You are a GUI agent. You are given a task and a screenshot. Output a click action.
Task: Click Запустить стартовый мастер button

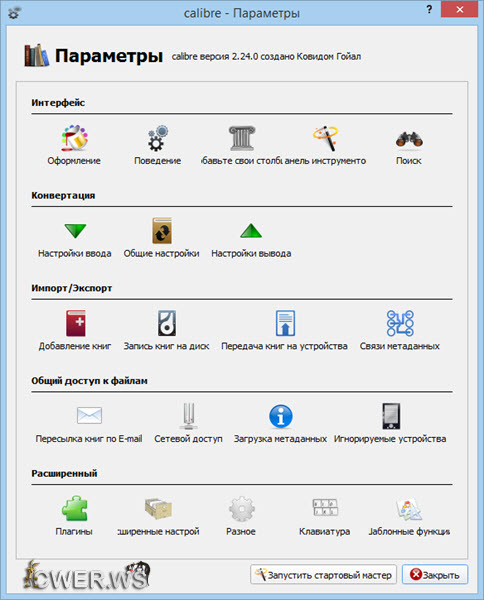point(323,575)
